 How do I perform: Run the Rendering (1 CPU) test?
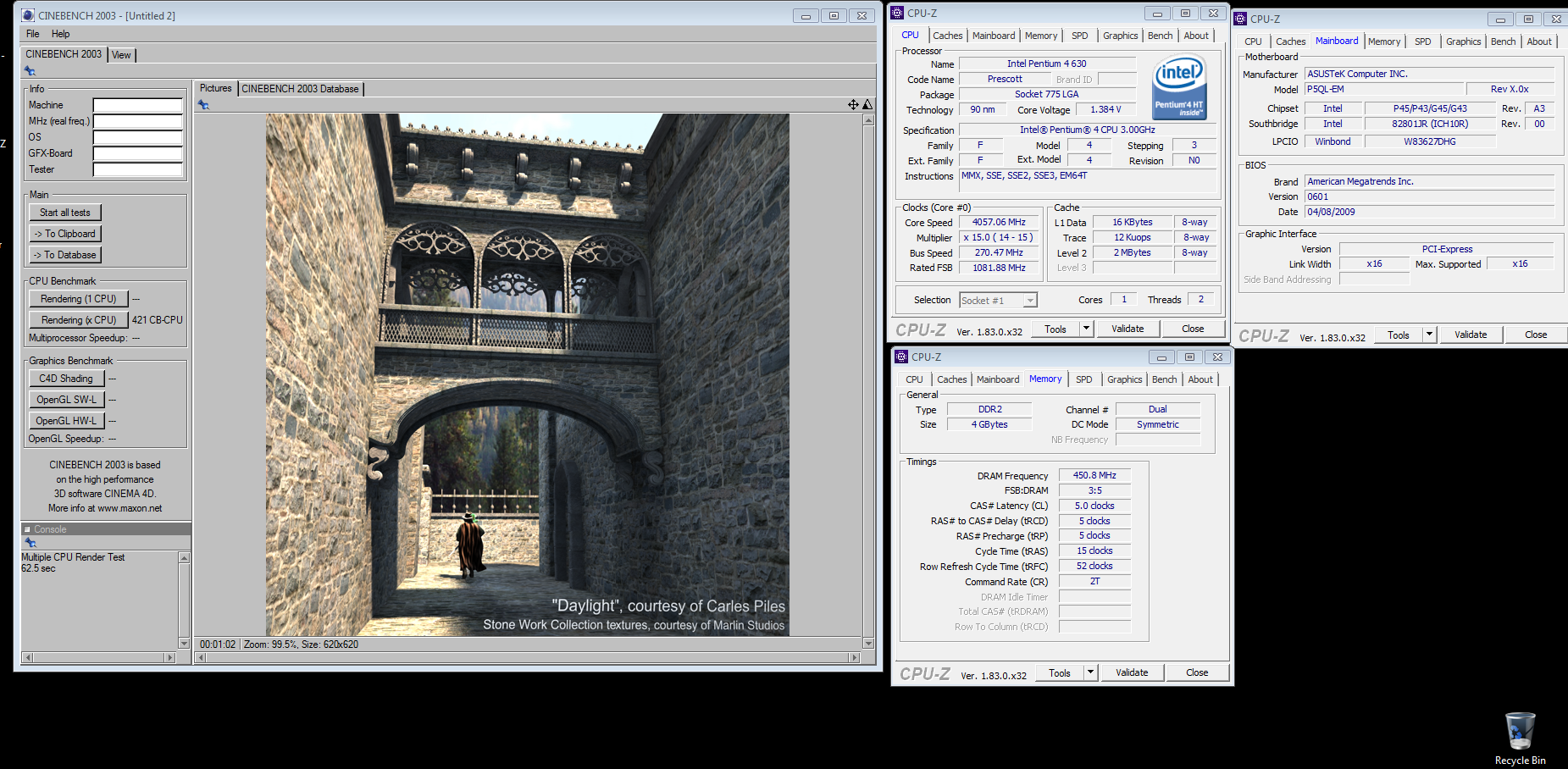(79, 299)
